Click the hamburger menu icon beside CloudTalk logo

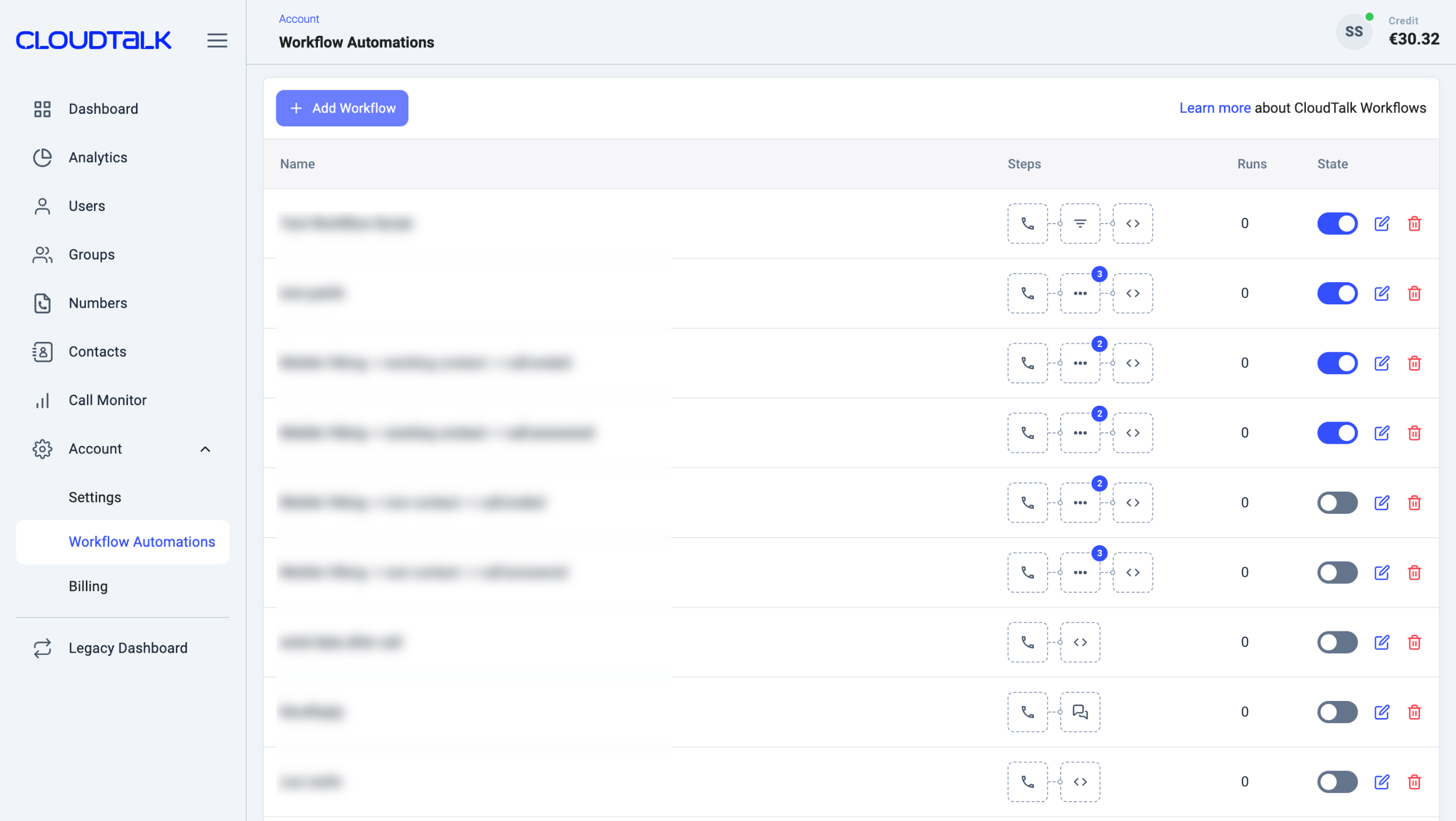click(217, 40)
